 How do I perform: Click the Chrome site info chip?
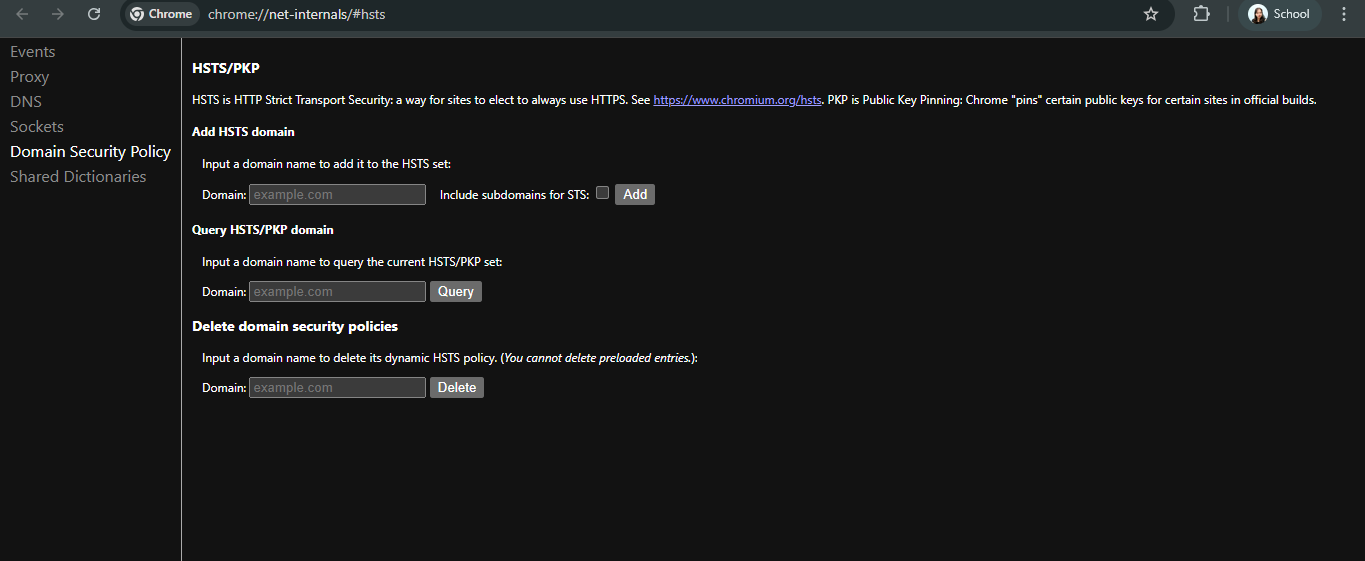pos(162,14)
